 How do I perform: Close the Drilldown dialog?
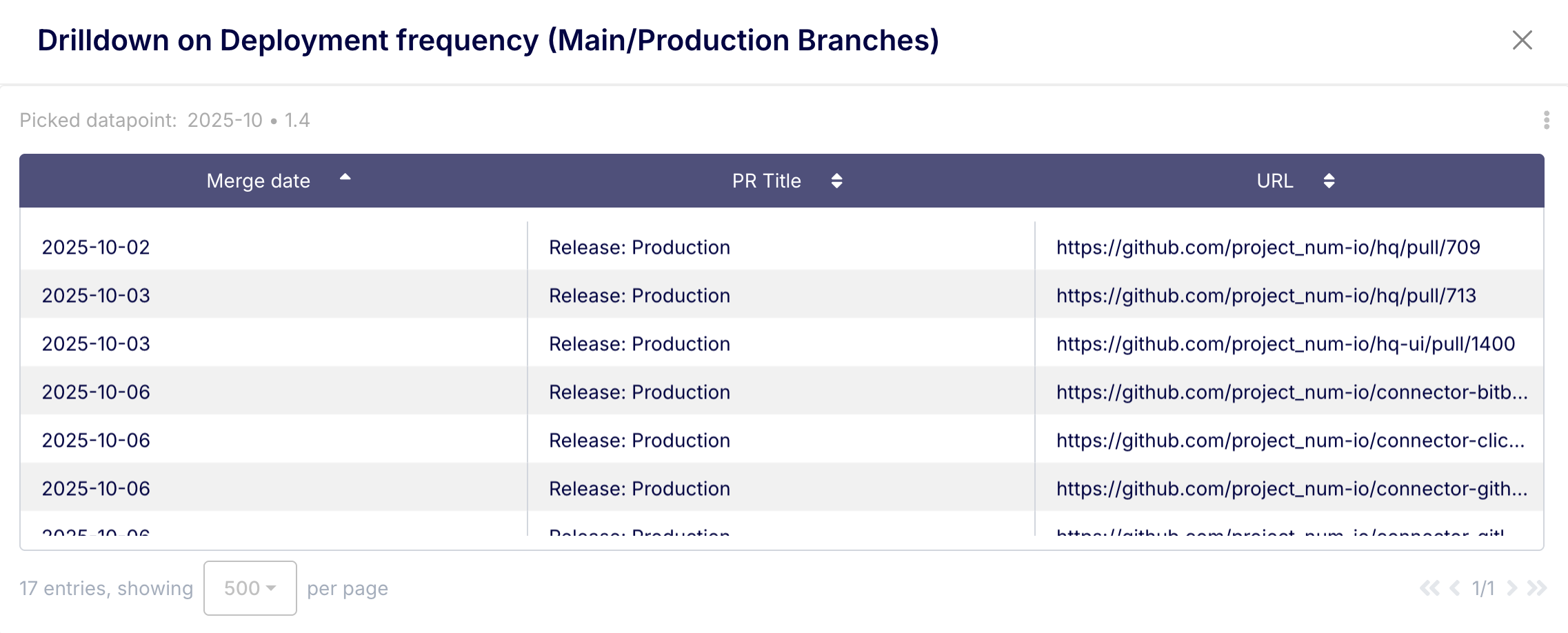pos(1522,40)
